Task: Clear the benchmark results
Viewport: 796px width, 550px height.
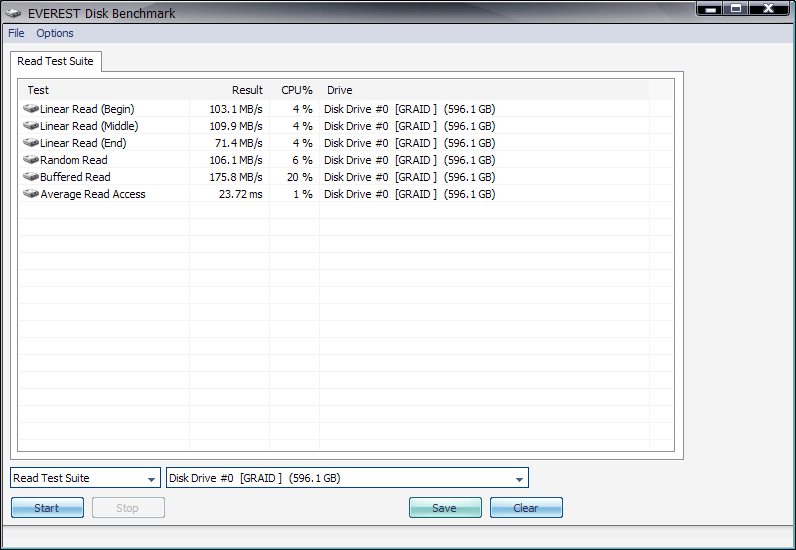Action: [526, 508]
